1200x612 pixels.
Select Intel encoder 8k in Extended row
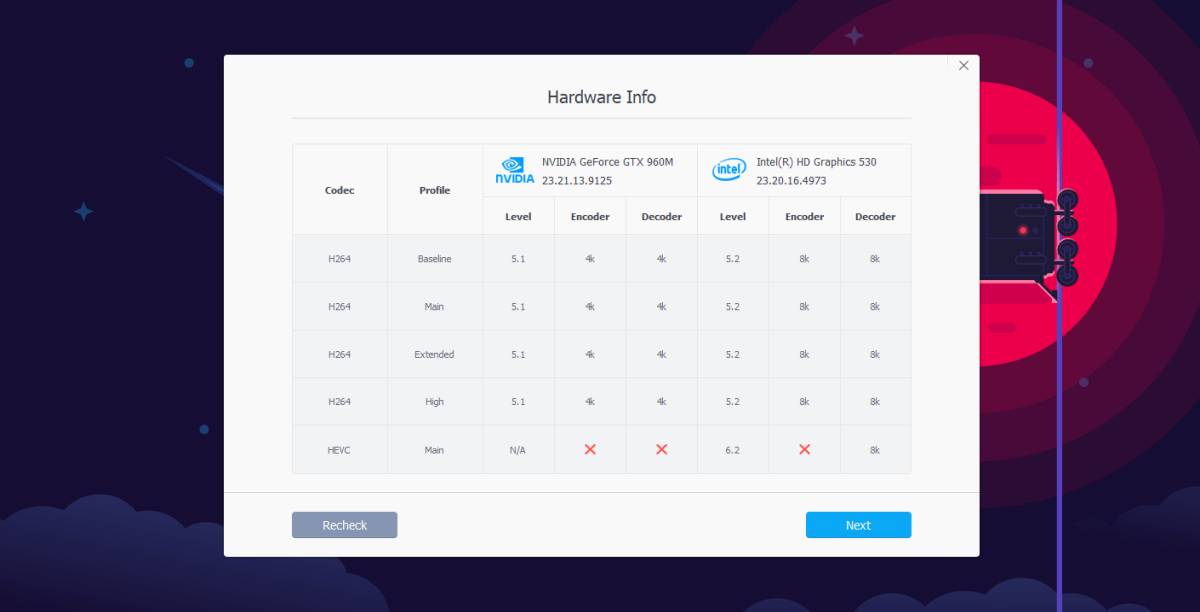point(804,354)
